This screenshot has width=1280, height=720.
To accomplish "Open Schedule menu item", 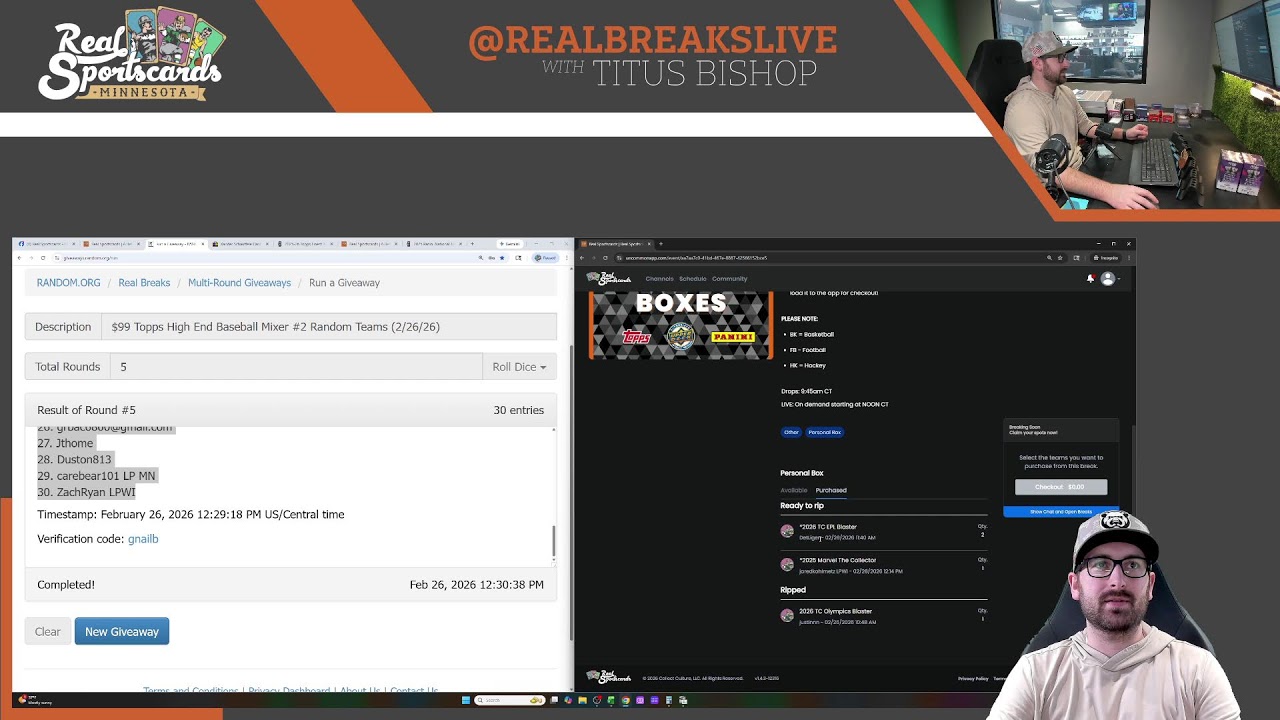I will click(x=693, y=279).
